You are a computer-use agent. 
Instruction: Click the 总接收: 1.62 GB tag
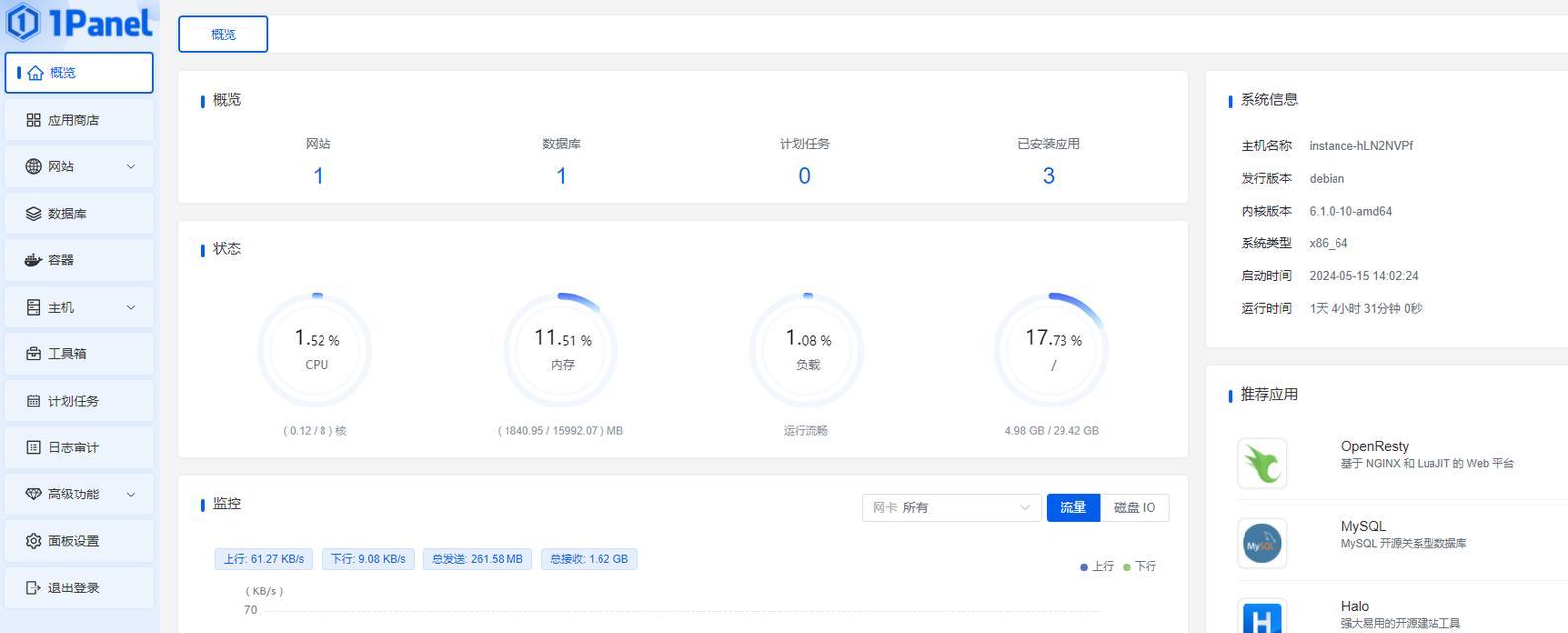590,559
